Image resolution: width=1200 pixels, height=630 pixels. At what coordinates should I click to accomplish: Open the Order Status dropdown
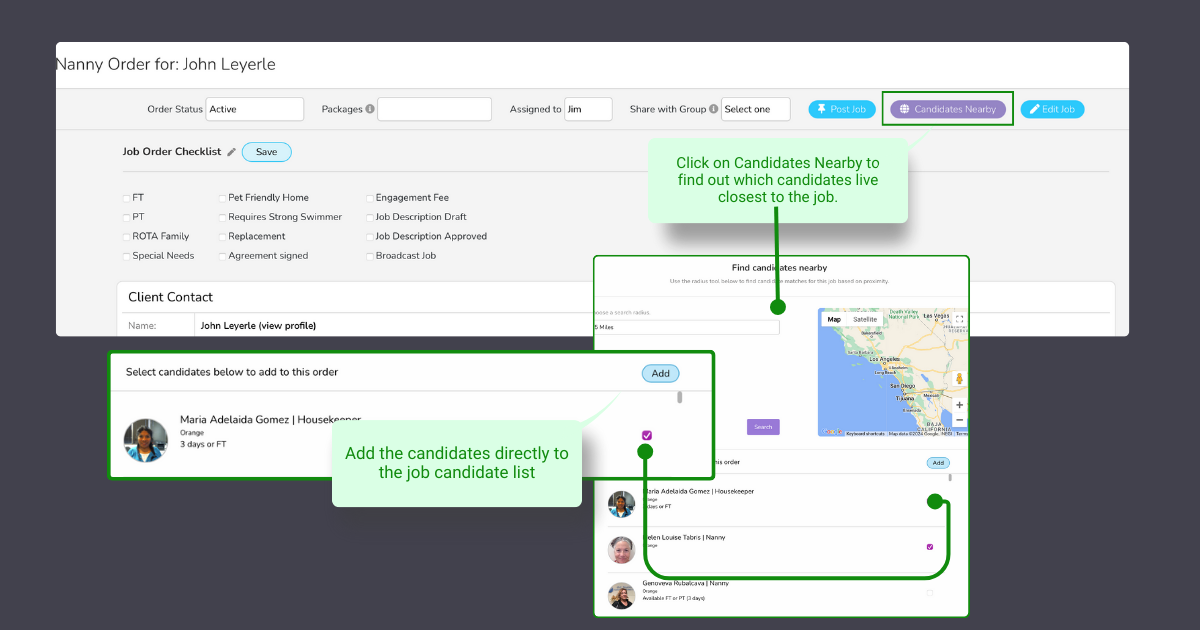pos(254,109)
